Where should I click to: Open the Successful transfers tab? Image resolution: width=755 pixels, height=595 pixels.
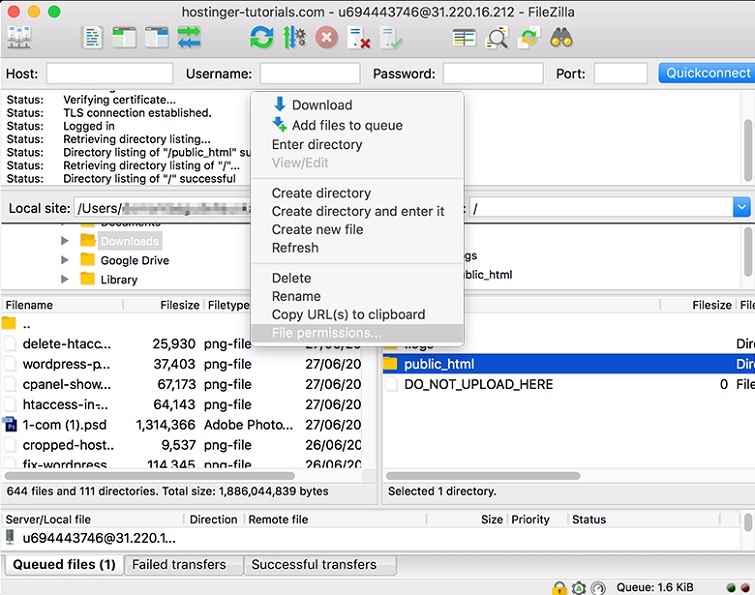[x=314, y=564]
